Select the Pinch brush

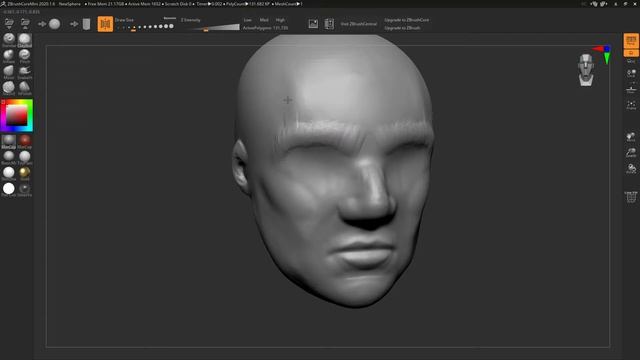point(24,56)
